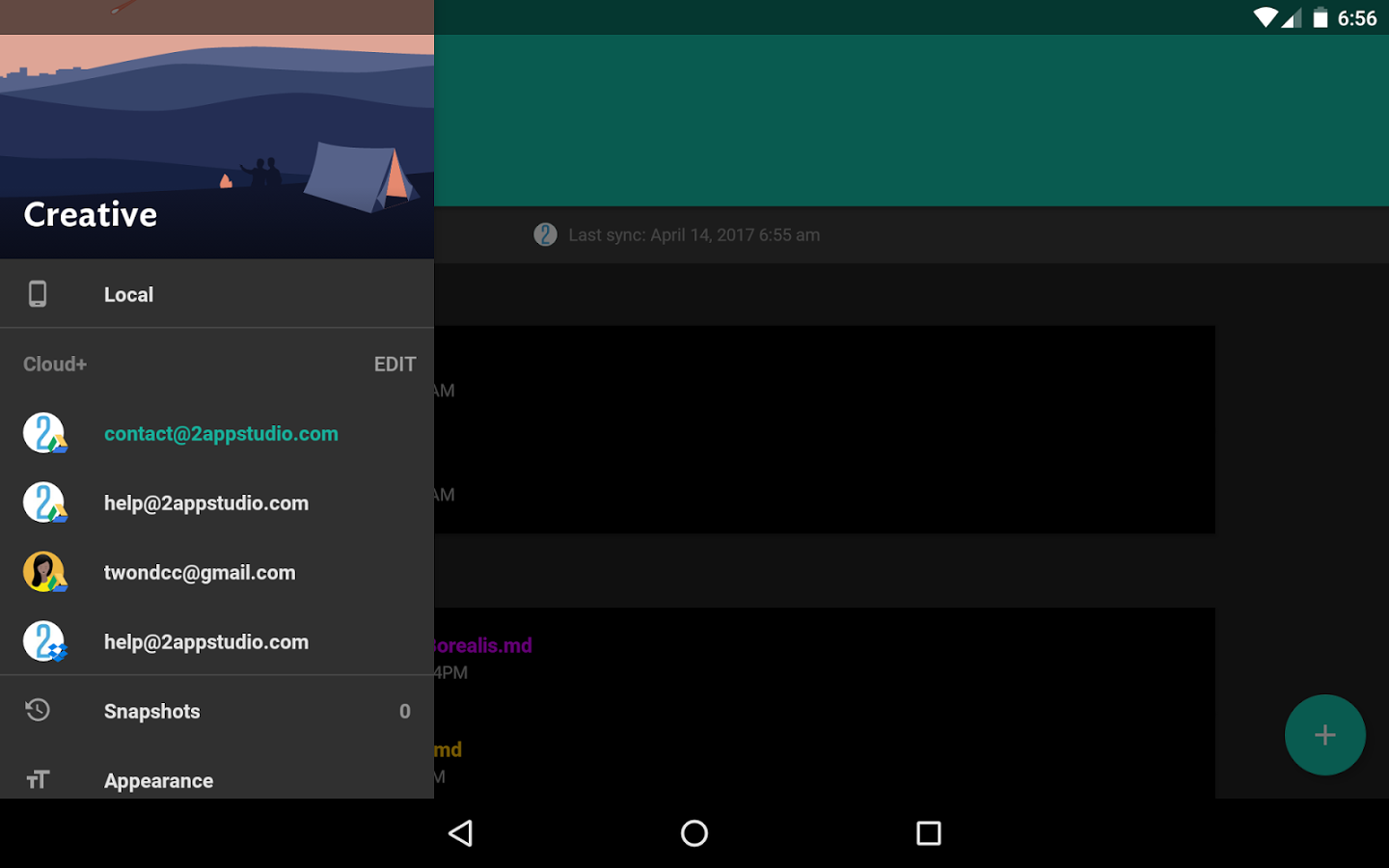Tap the Google Drive avatar above twondcc@gmail.com
Image resolution: width=1389 pixels, height=868 pixels.
pyautogui.click(x=44, y=502)
